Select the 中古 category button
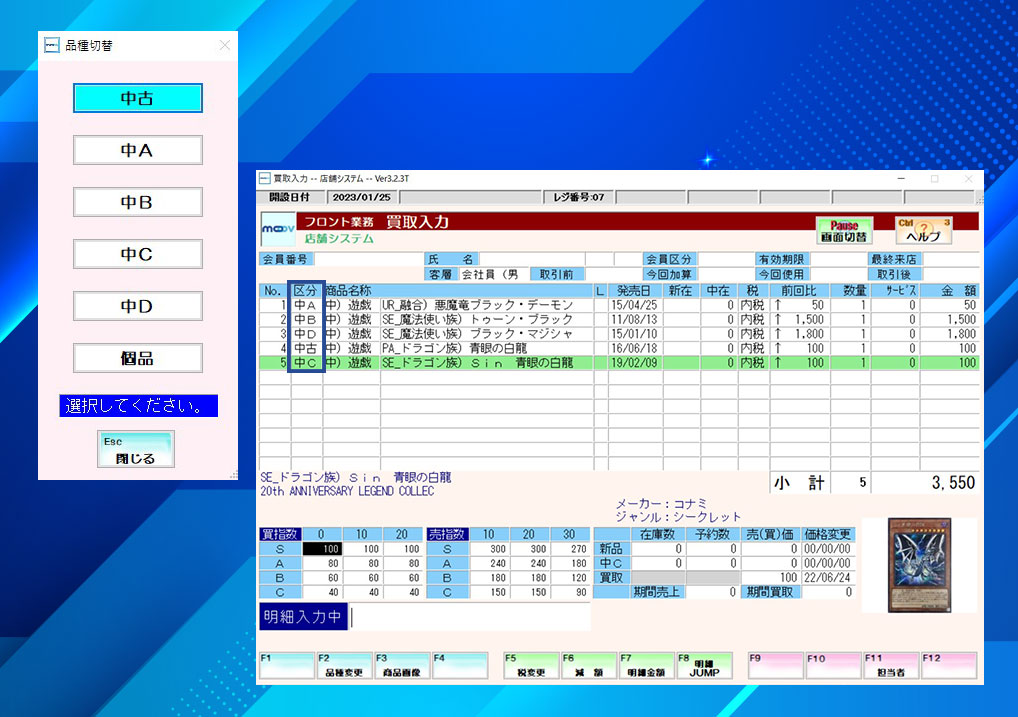This screenshot has height=717, width=1018. pyautogui.click(x=138, y=98)
